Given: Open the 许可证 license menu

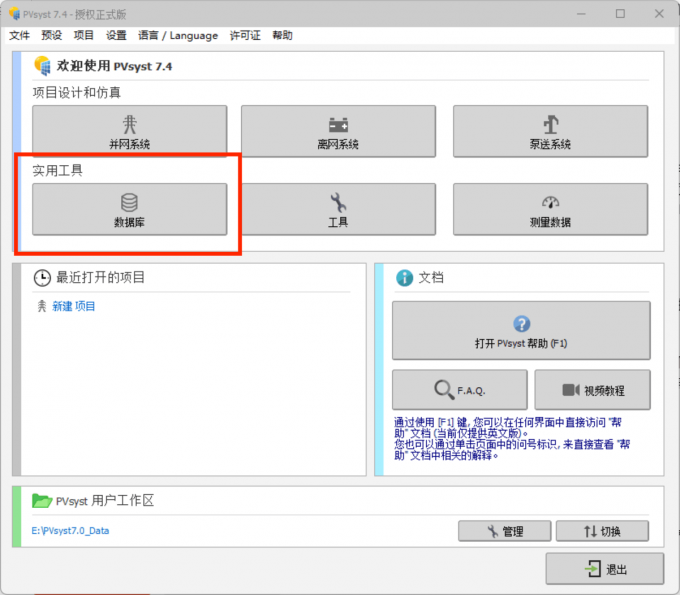Looking at the screenshot, I should tap(245, 36).
